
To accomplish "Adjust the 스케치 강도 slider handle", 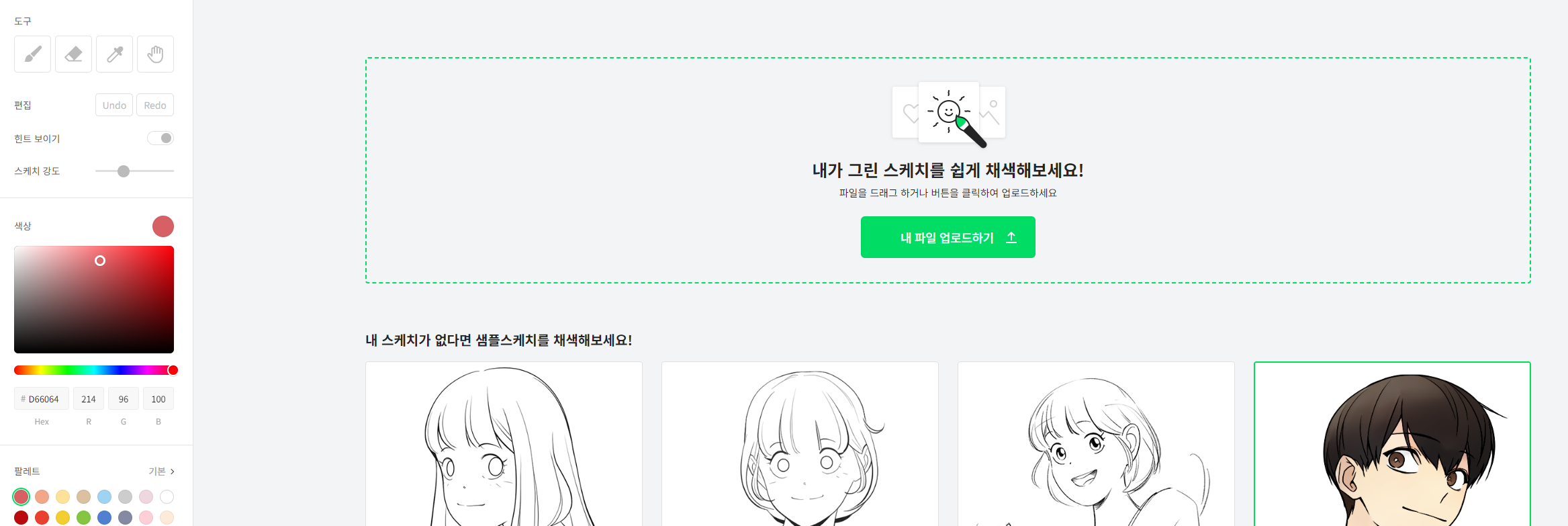I will tap(124, 171).
